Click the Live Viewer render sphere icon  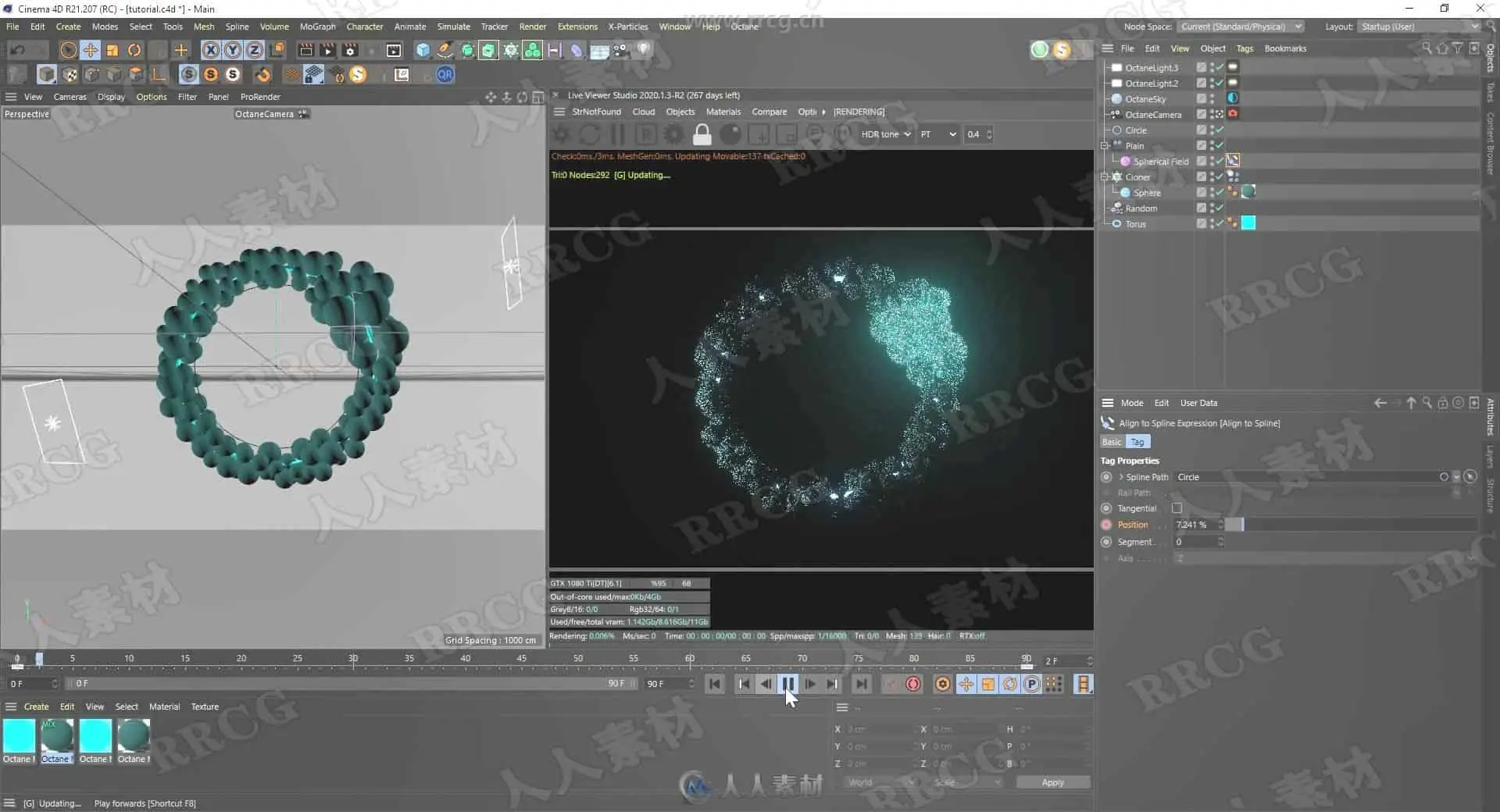pyautogui.click(x=730, y=134)
